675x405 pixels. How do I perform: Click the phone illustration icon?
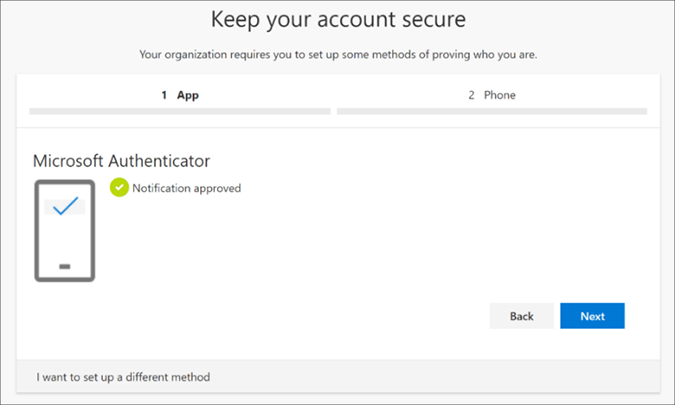[x=65, y=231]
